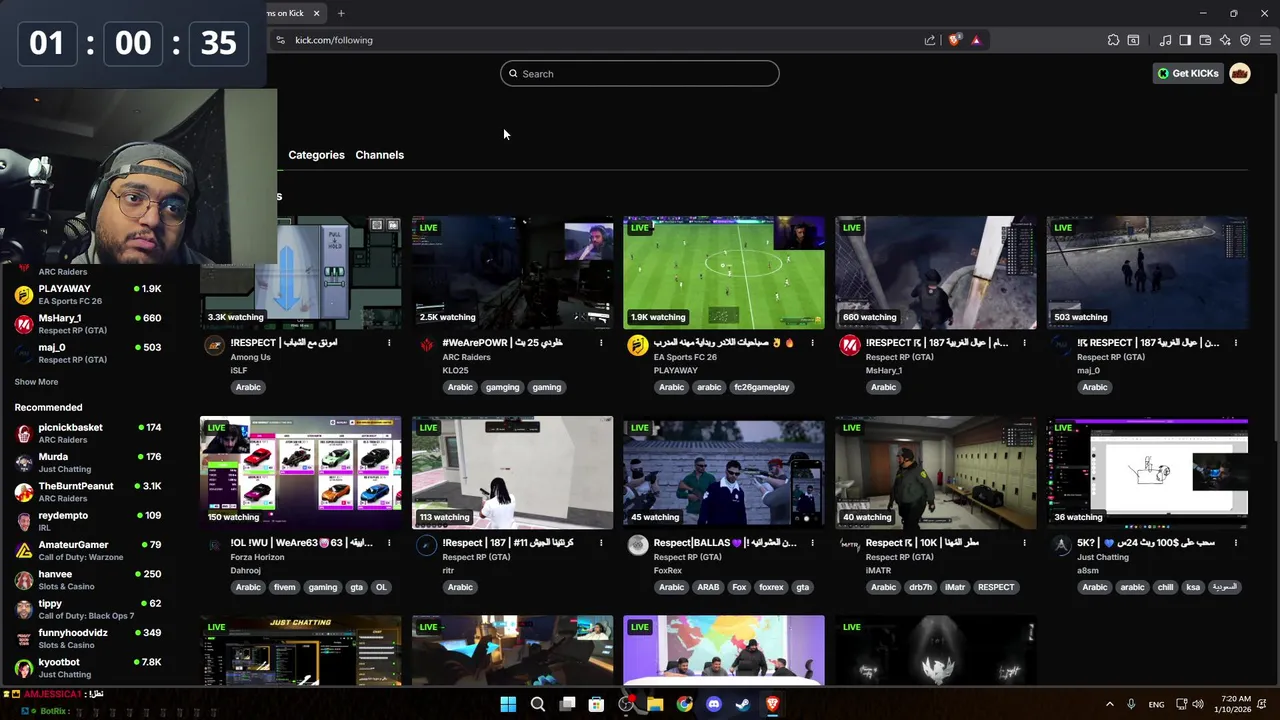Open a new browser tab
This screenshot has width=1280, height=720.
[x=341, y=13]
